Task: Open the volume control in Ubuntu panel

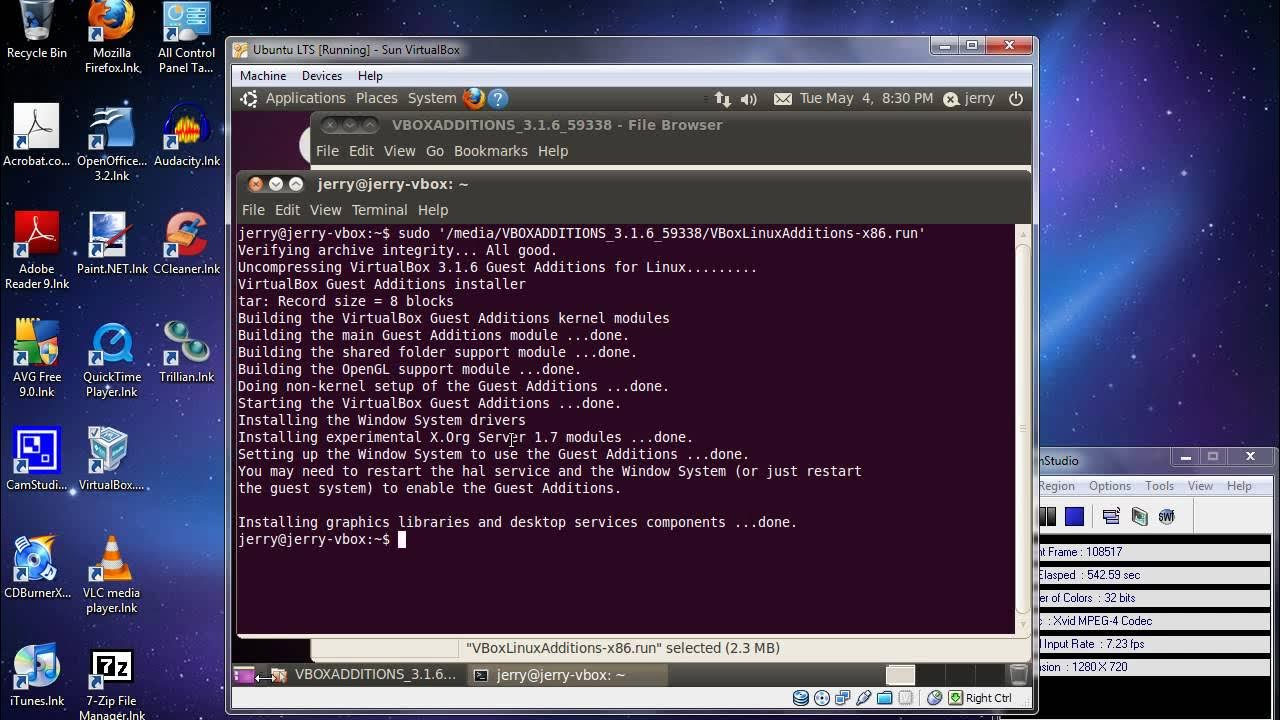Action: click(x=748, y=99)
